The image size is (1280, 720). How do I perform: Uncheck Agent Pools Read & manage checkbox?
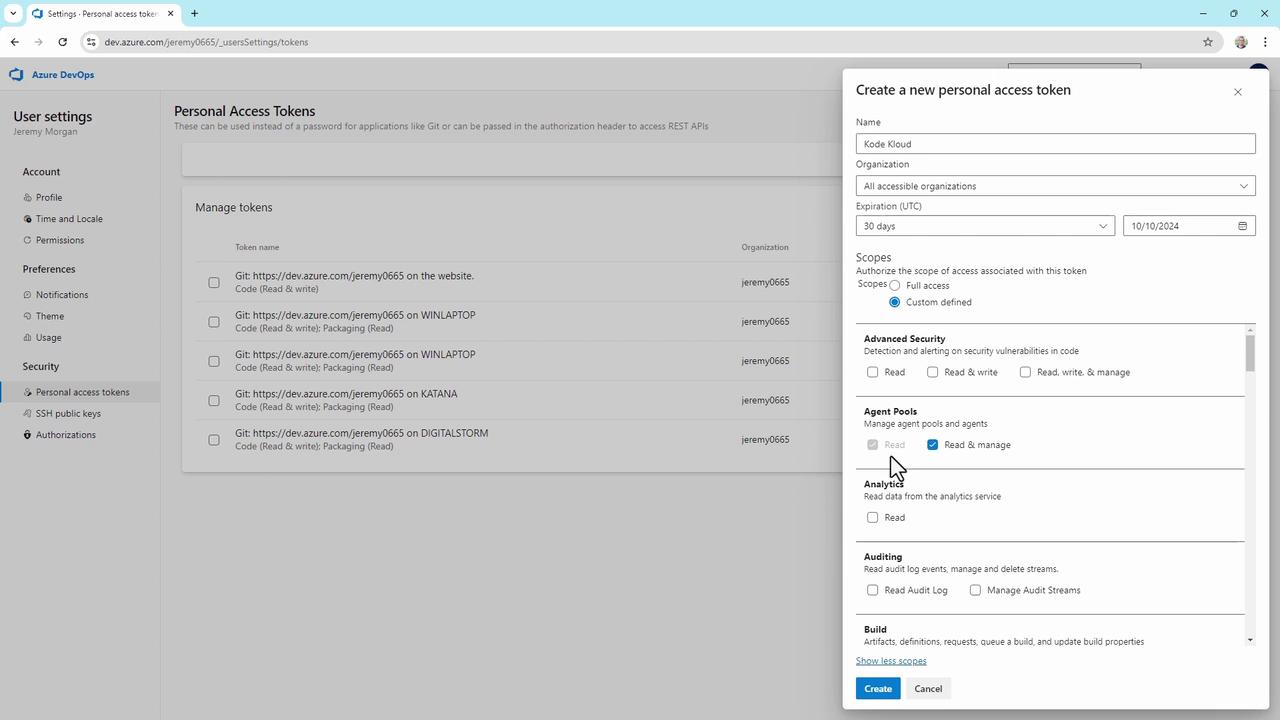tap(933, 445)
